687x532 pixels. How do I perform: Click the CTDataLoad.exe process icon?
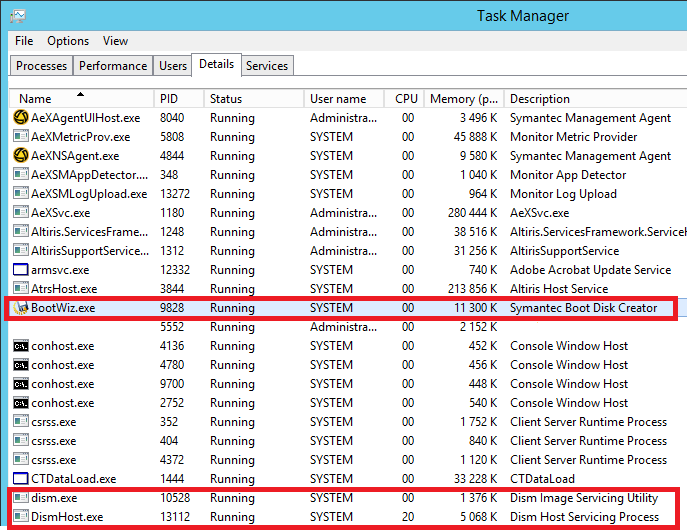pyautogui.click(x=21, y=479)
